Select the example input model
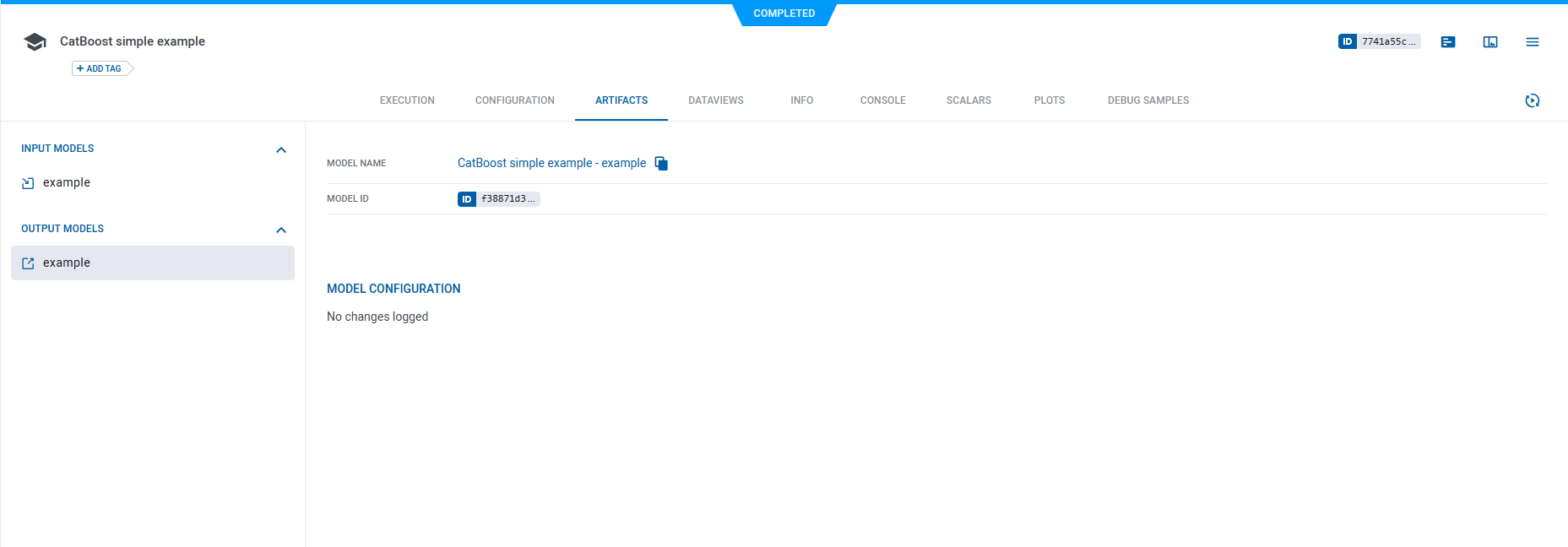This screenshot has height=547, width=1568. point(67,183)
